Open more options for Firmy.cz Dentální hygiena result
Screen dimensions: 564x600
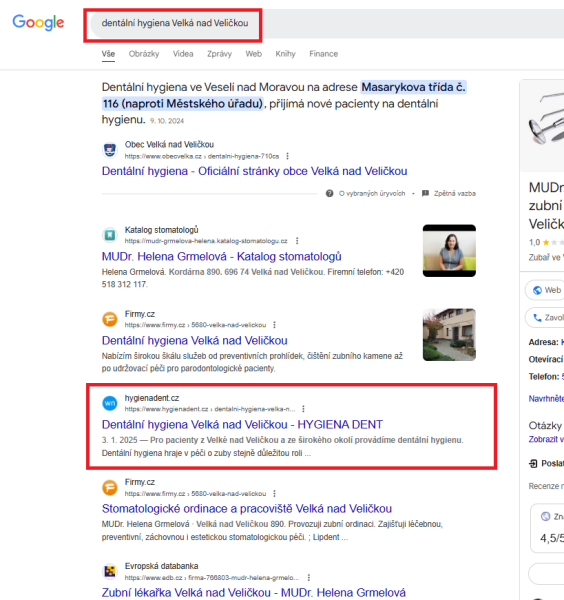point(274,325)
